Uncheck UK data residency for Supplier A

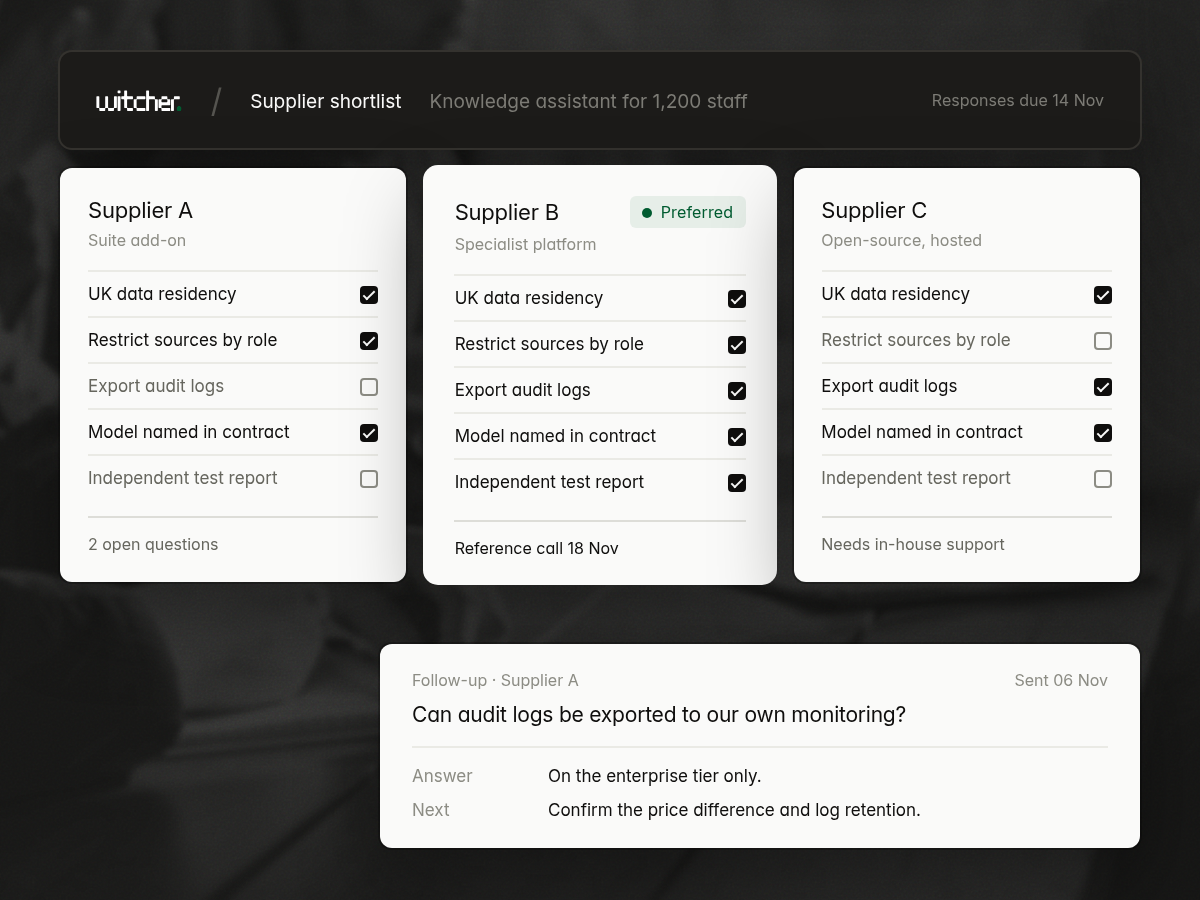coord(369,295)
